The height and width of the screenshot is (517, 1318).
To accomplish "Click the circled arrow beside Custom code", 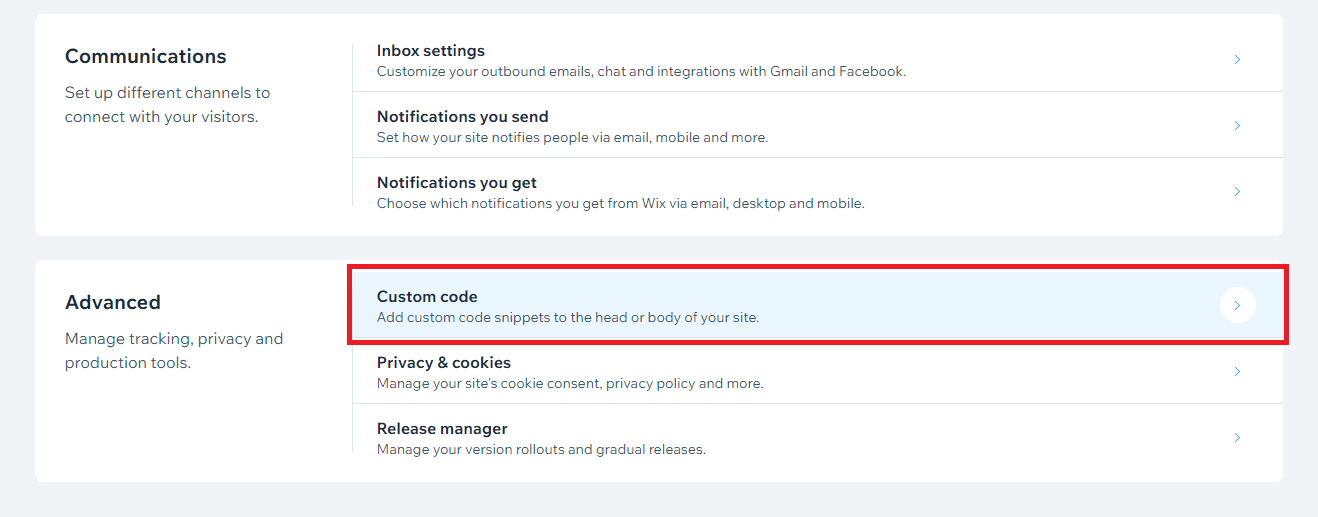I will [1237, 305].
